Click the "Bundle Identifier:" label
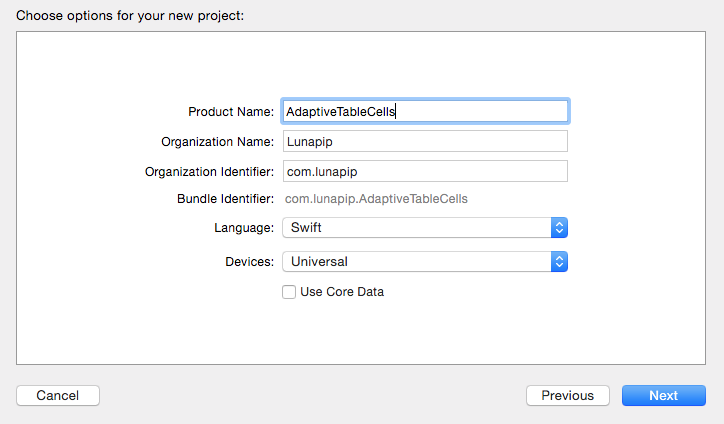 [225, 199]
